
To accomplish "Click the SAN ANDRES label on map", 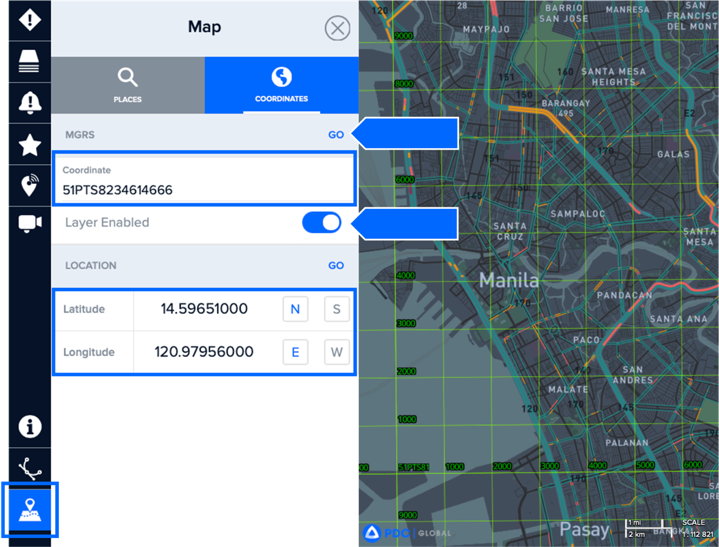I will pos(633,375).
